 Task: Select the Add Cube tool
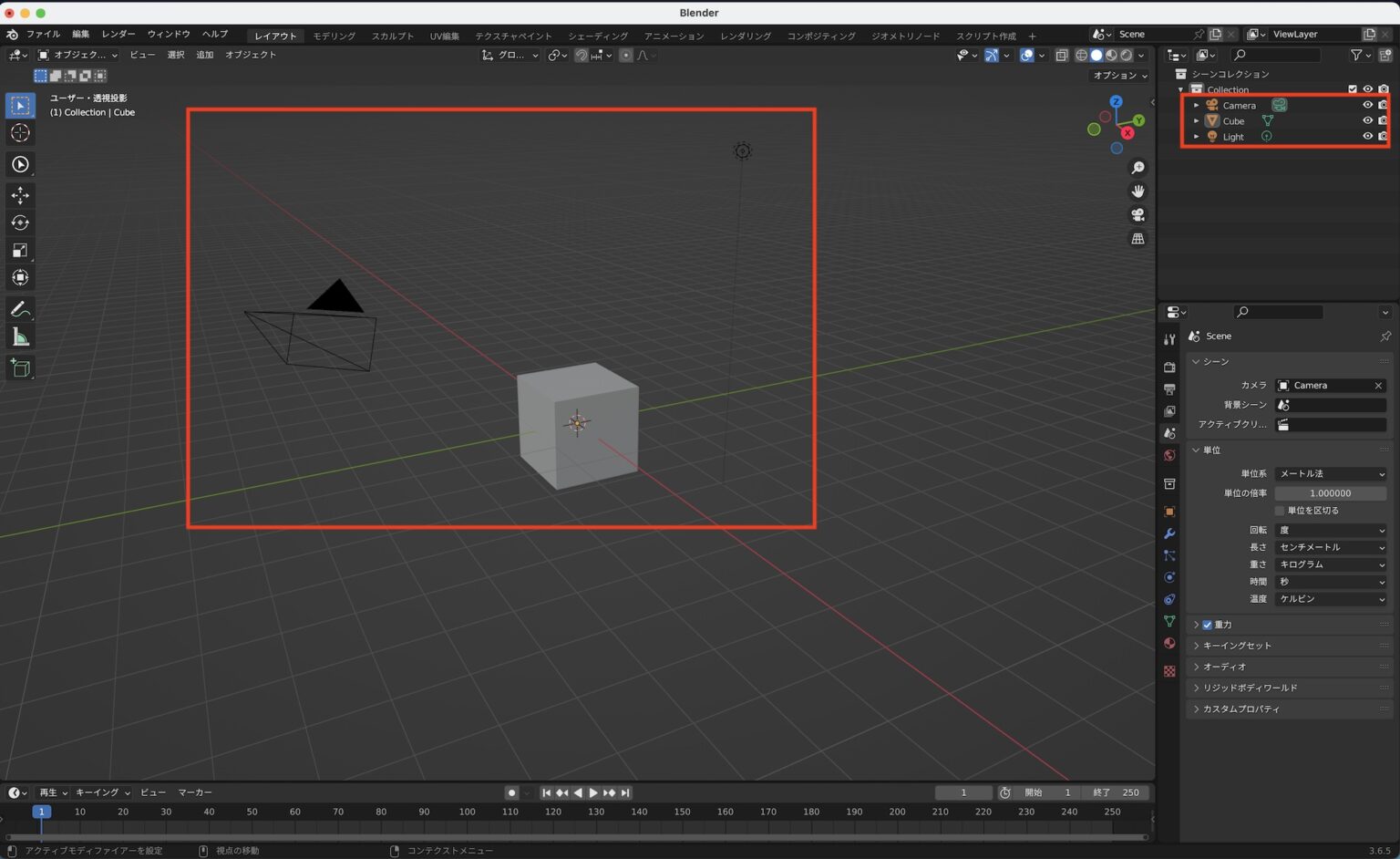(20, 368)
